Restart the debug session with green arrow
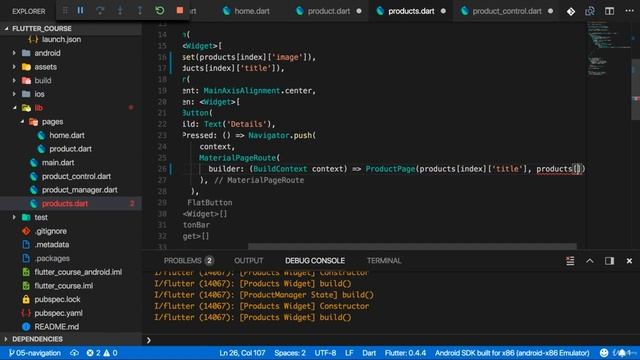Viewport: 640px width, 360px height. click(x=160, y=11)
